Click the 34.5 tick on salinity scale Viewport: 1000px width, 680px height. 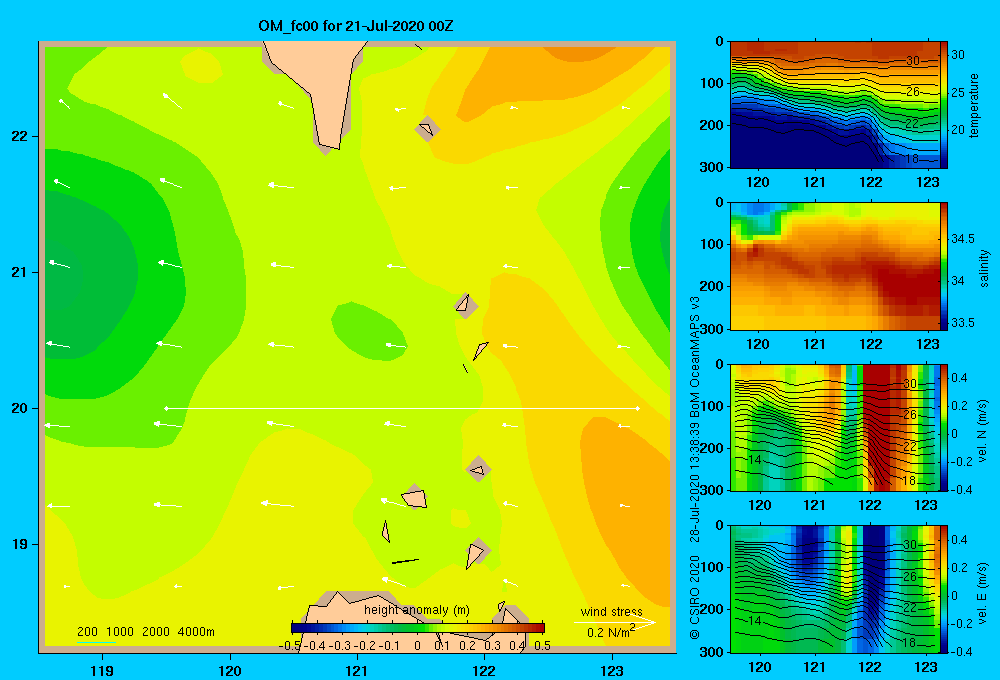(962, 239)
